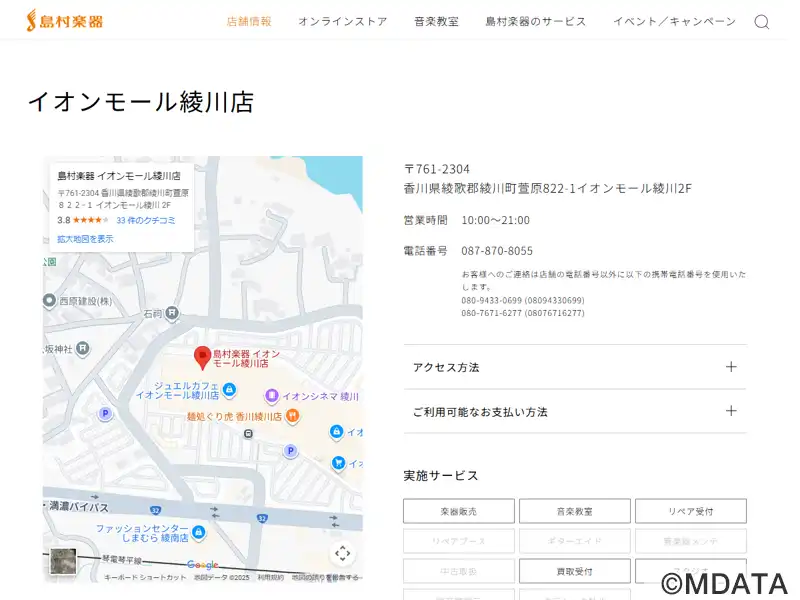This screenshot has height=600, width=800.
Task: Click the 買取受付 service button
Action: pos(574,571)
